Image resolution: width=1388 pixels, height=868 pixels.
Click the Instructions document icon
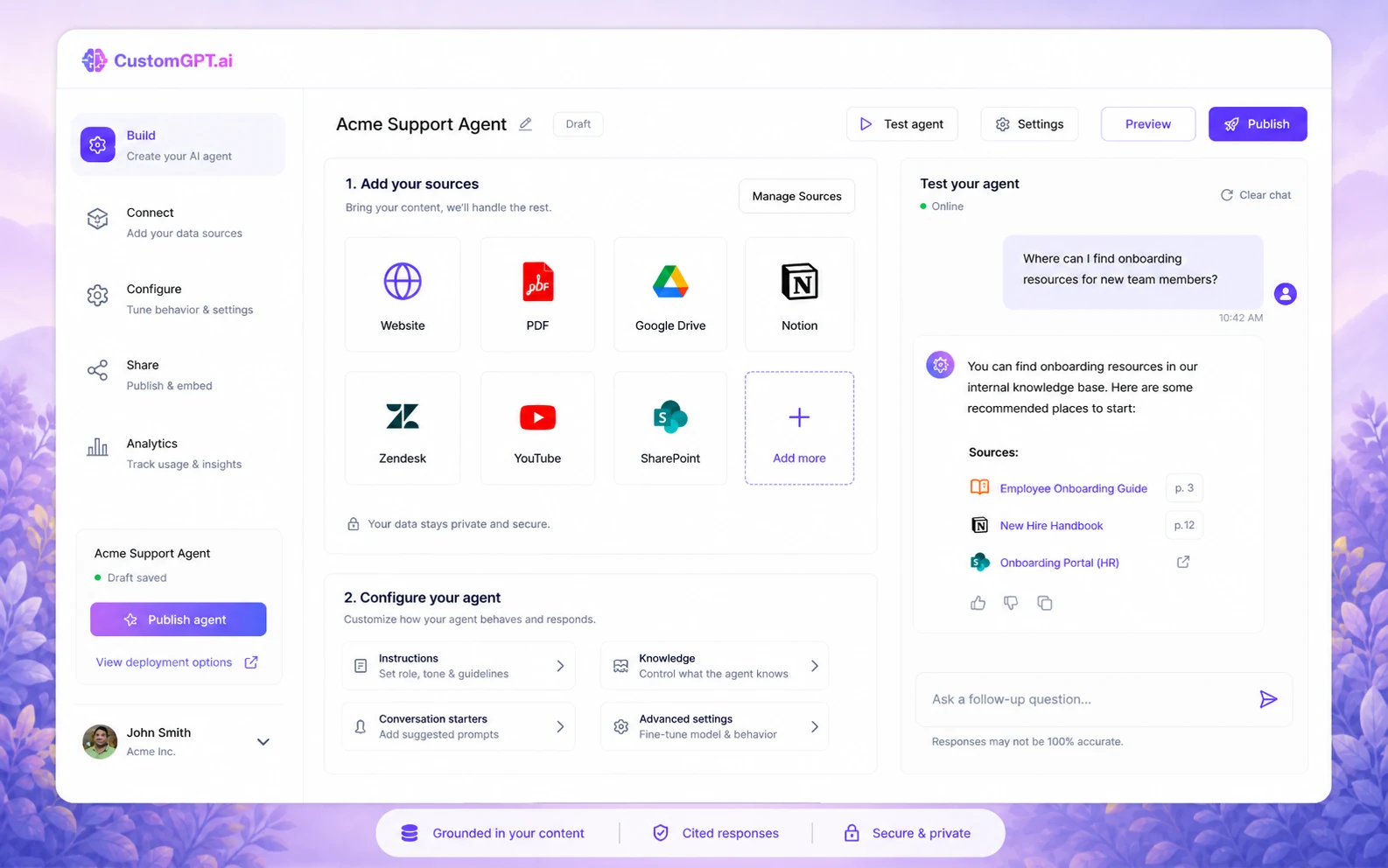click(x=361, y=666)
